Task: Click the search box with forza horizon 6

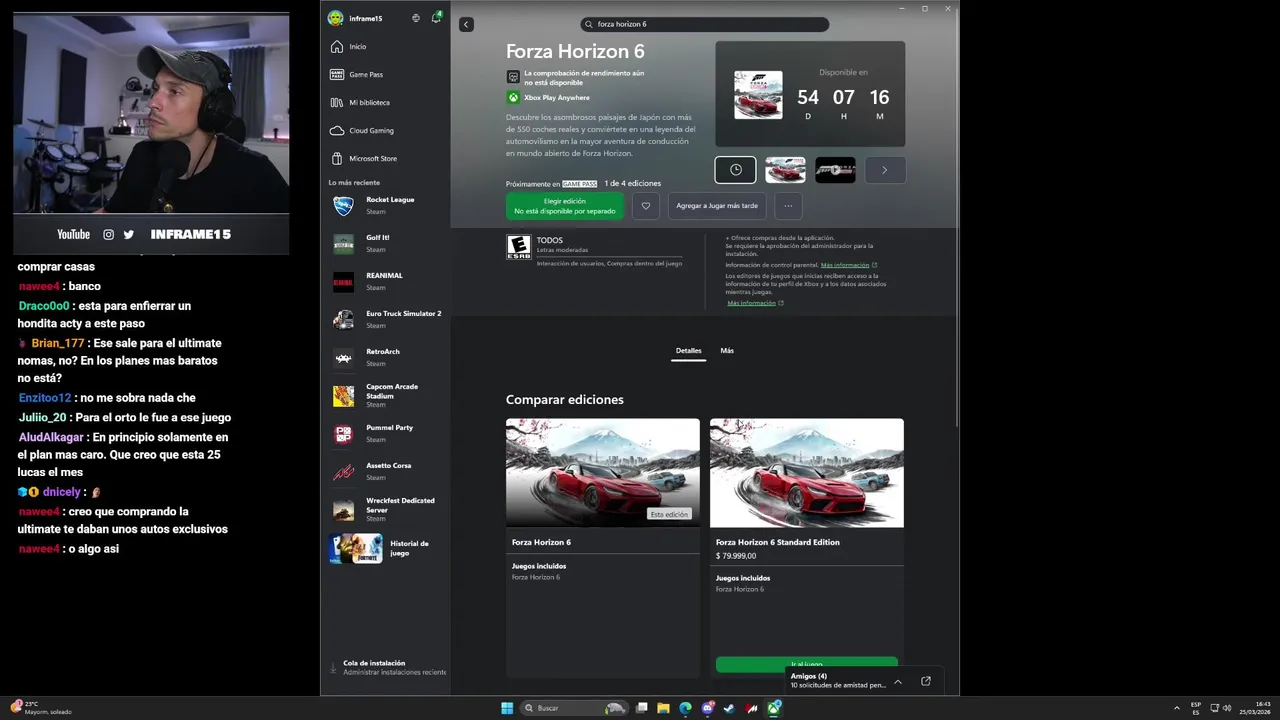Action: [x=705, y=24]
